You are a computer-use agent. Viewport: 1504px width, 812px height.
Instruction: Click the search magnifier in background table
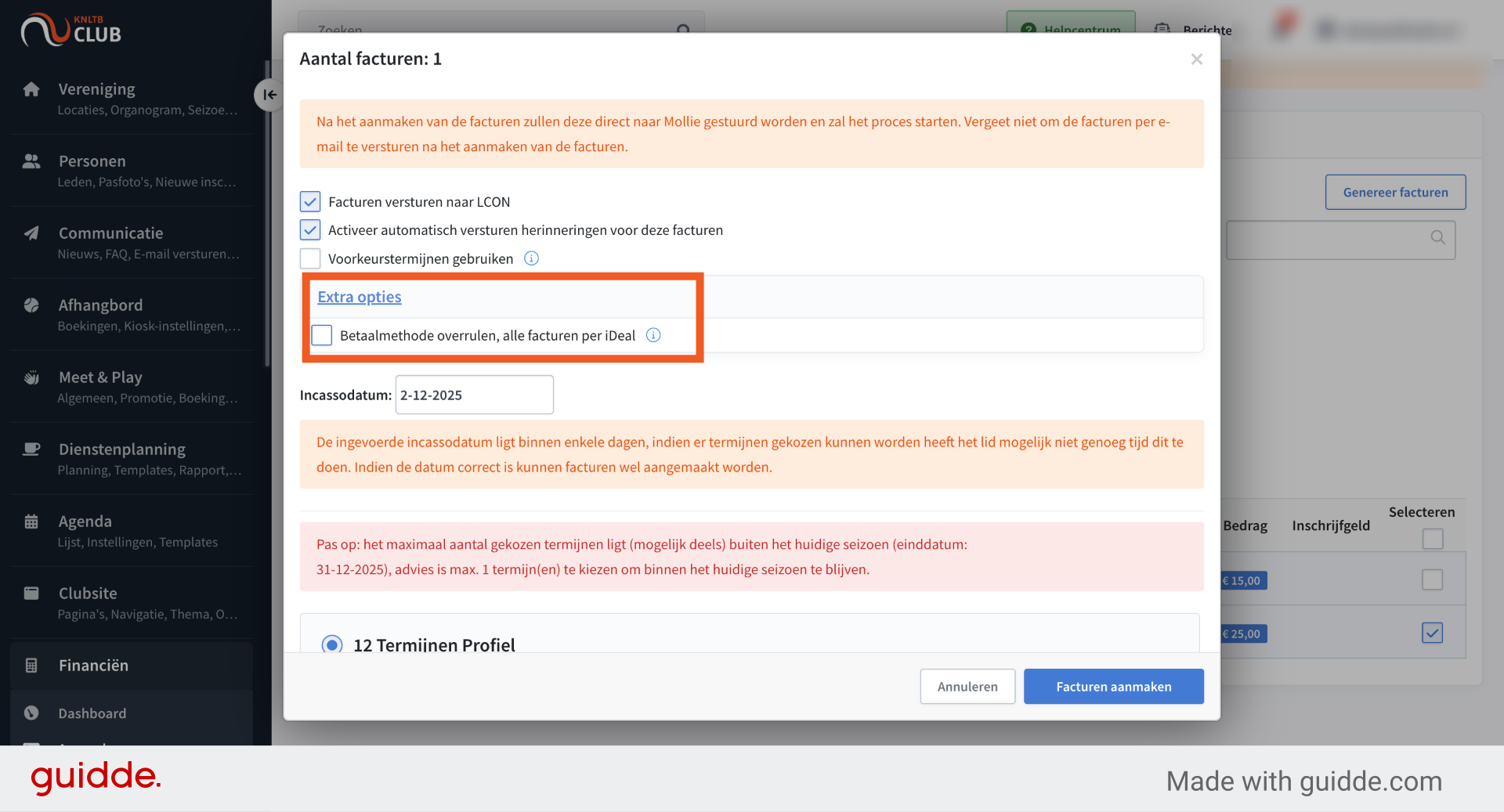pyautogui.click(x=1438, y=237)
